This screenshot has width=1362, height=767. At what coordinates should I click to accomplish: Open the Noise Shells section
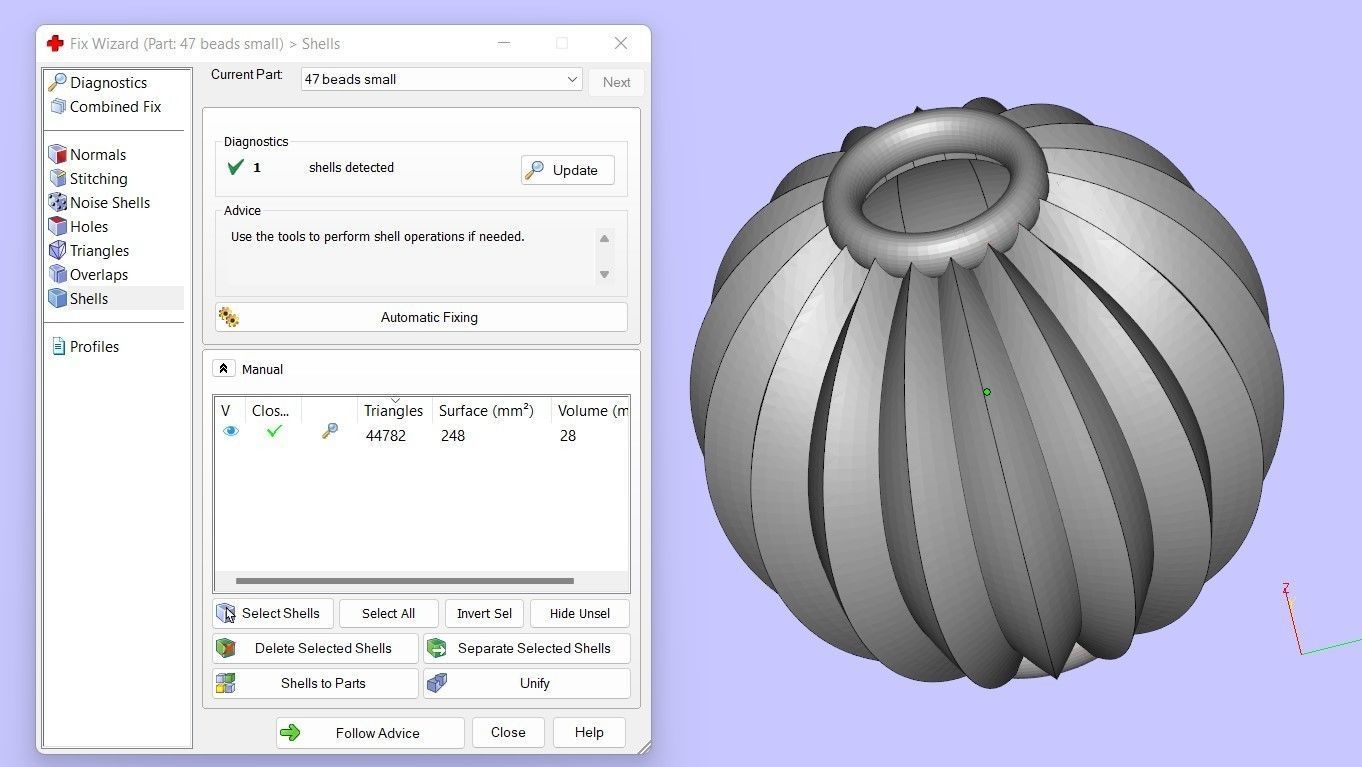(x=109, y=203)
